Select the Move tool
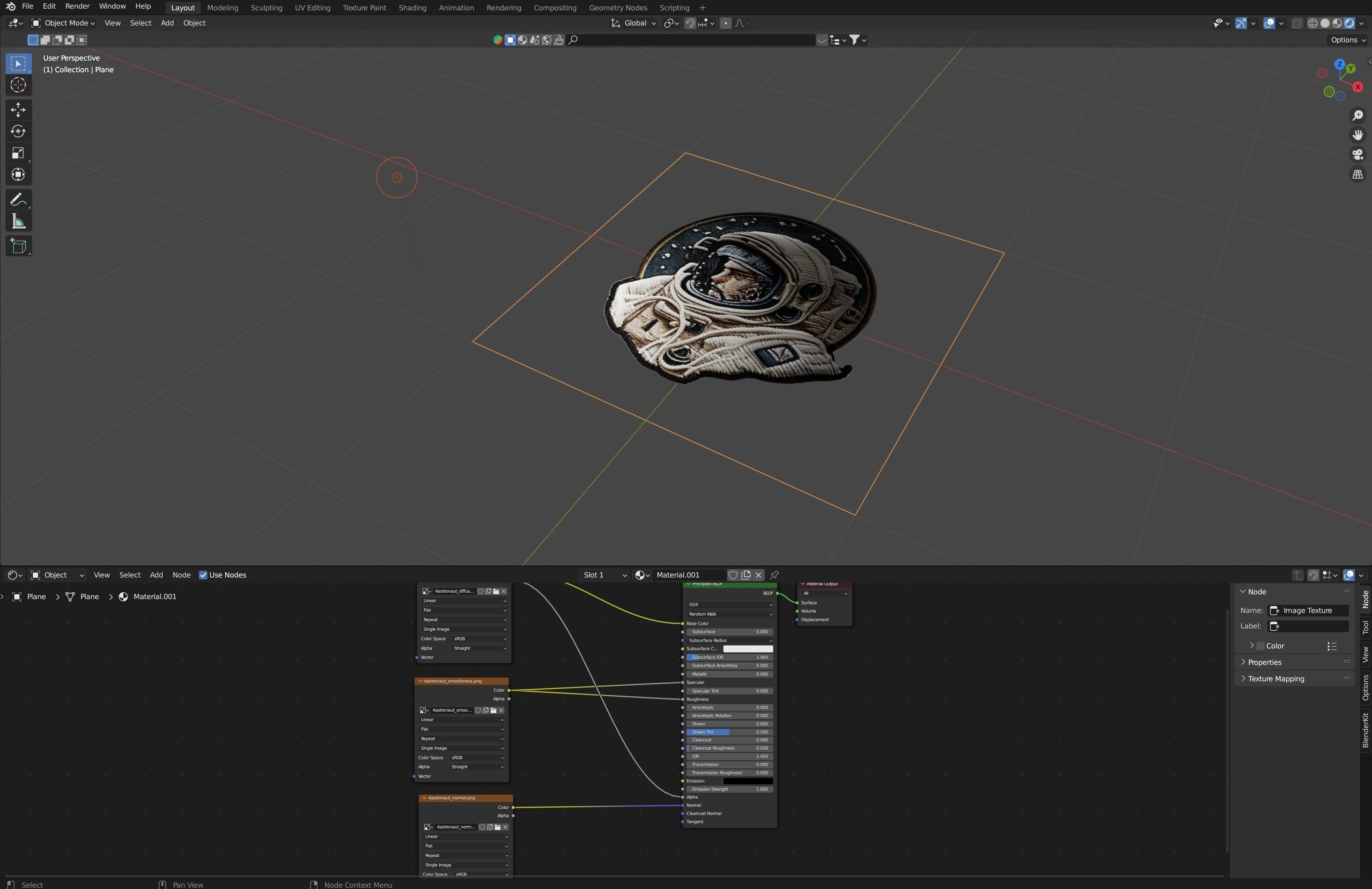This screenshot has width=1372, height=889. click(x=18, y=109)
